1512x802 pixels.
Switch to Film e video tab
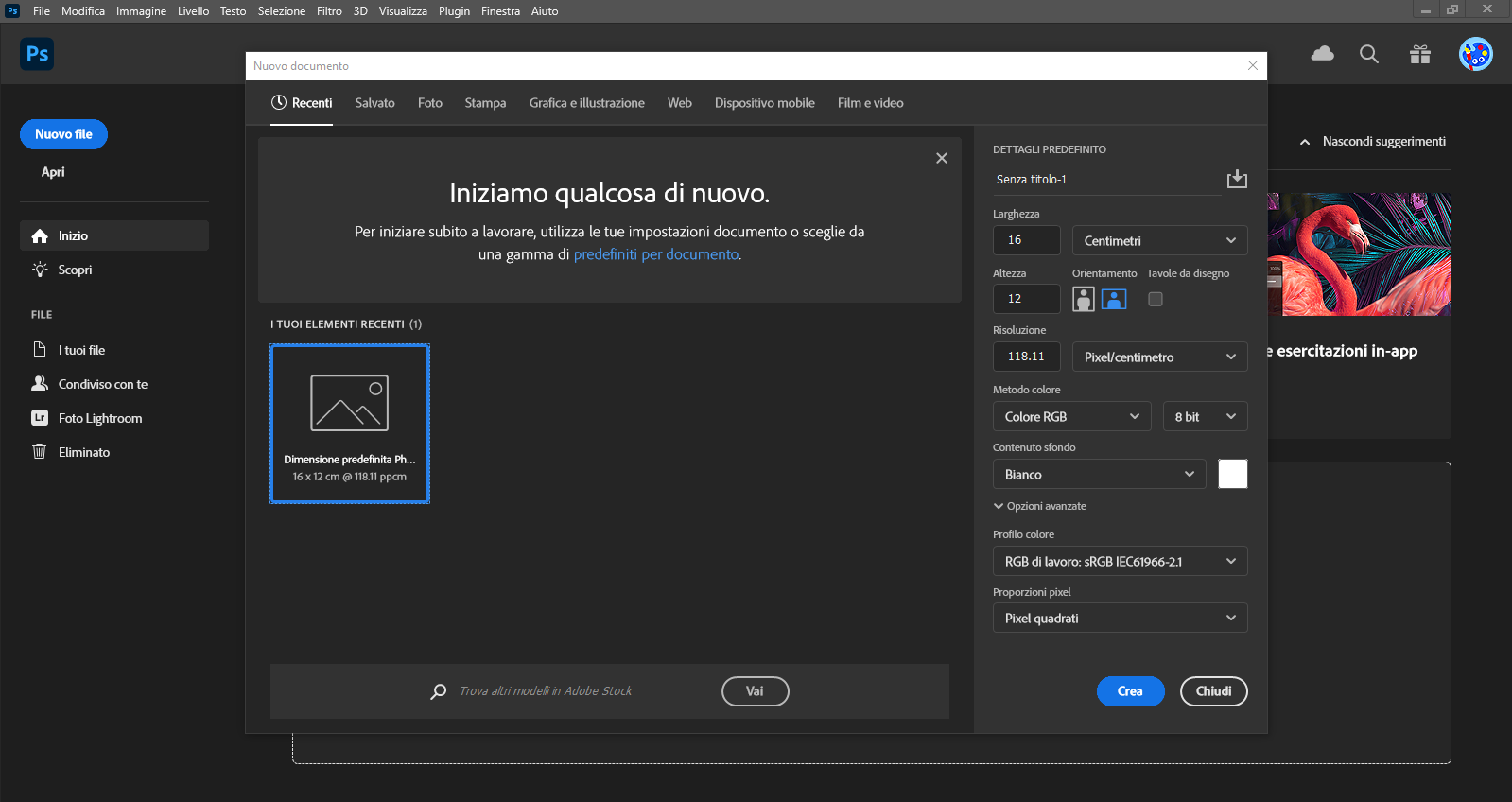point(871,103)
